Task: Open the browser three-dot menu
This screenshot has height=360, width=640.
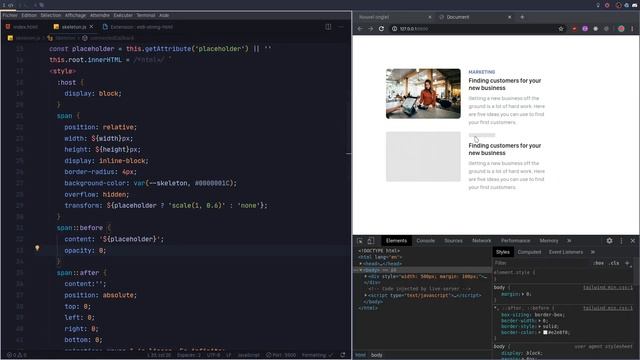Action: coord(632,29)
